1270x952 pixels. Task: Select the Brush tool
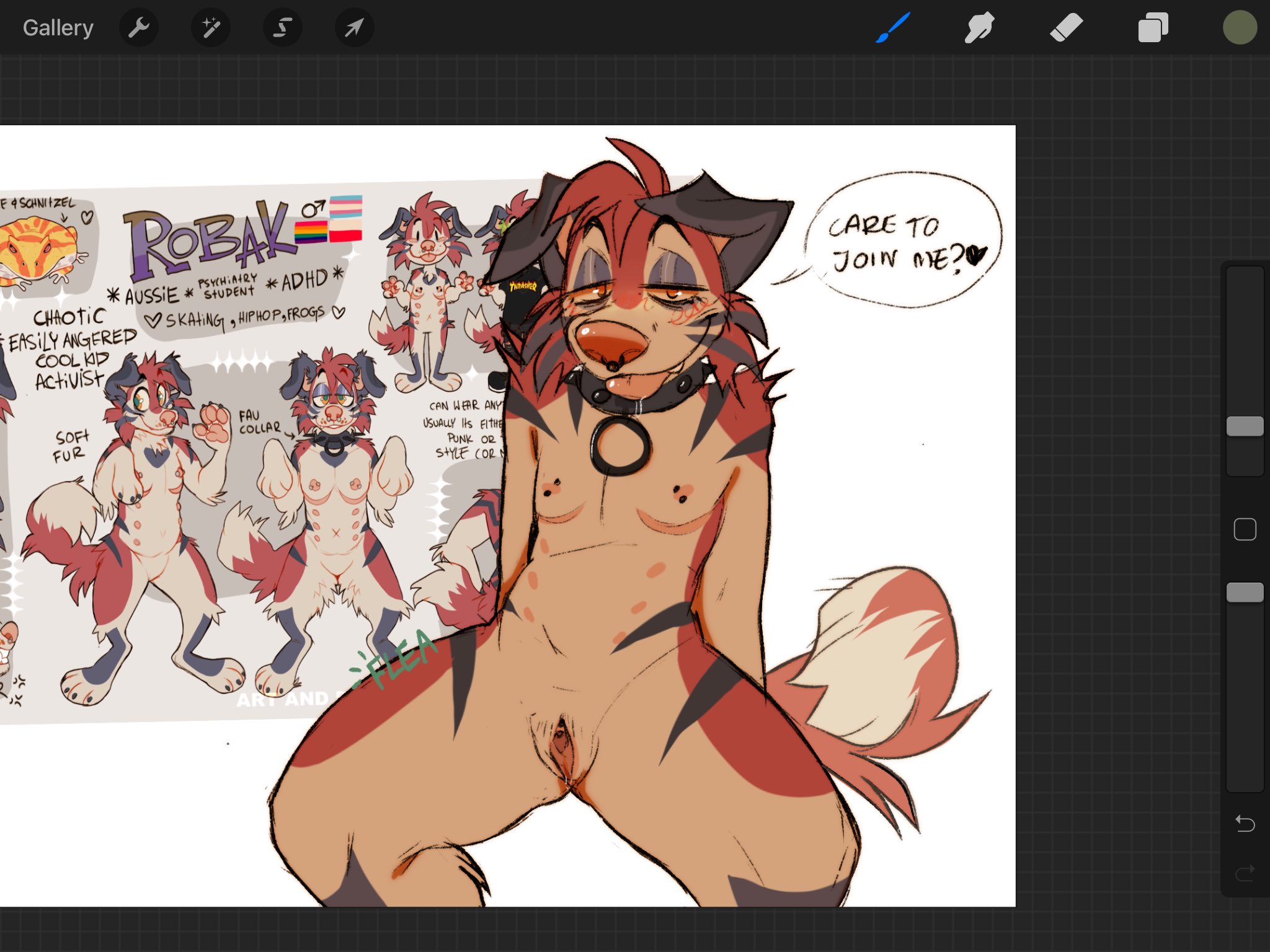(x=893, y=28)
